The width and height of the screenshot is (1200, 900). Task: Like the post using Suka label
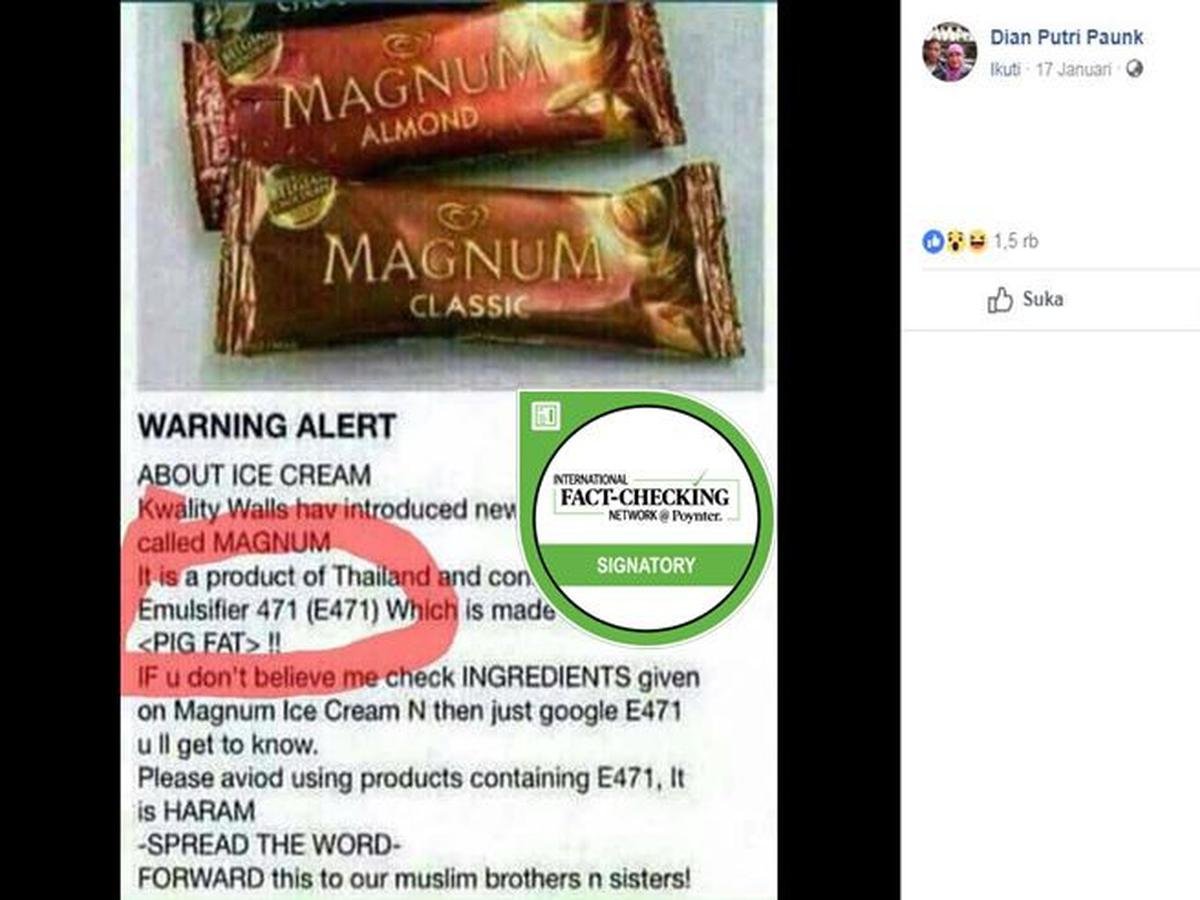coord(1042,299)
